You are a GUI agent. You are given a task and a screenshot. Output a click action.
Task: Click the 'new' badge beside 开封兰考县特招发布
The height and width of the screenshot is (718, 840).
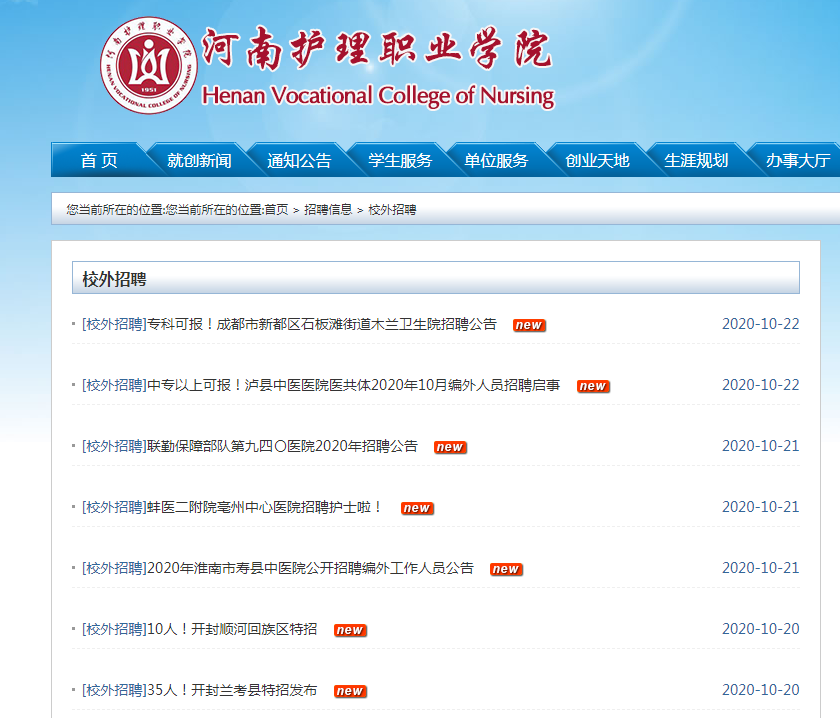pyautogui.click(x=349, y=691)
